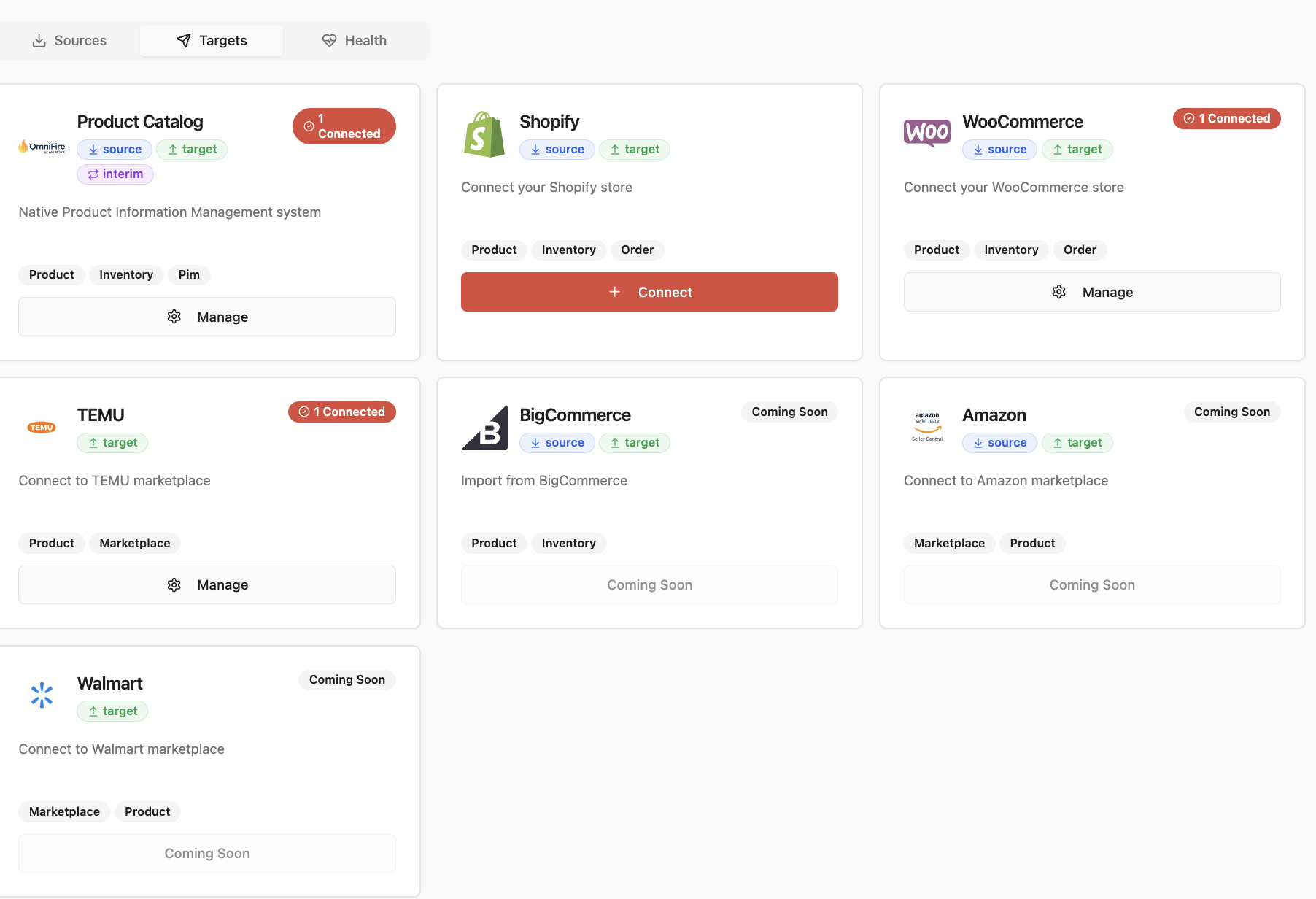Expand the target option on BigCommerce

pyautogui.click(x=634, y=442)
